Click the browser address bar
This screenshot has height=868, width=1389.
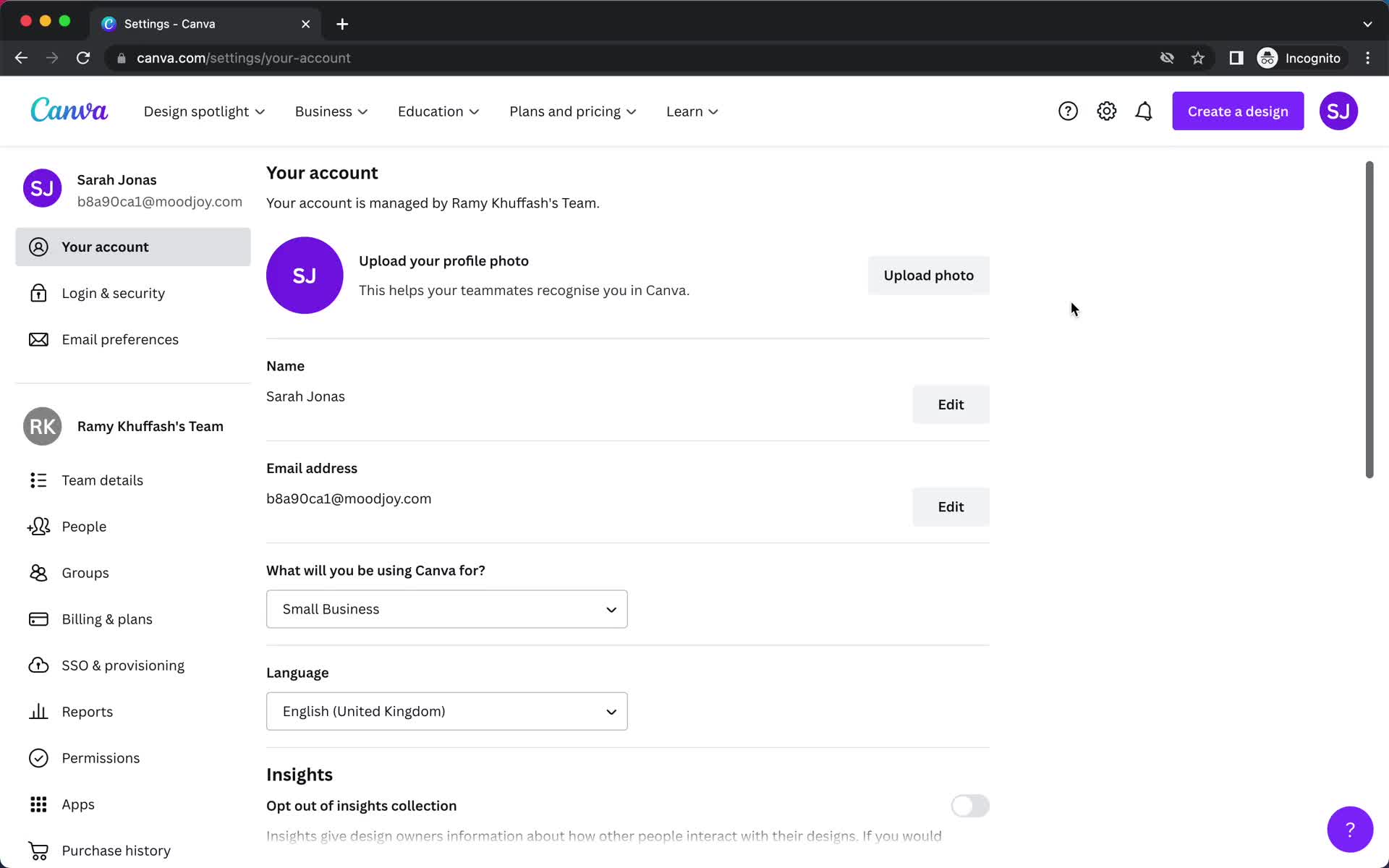pos(637,58)
